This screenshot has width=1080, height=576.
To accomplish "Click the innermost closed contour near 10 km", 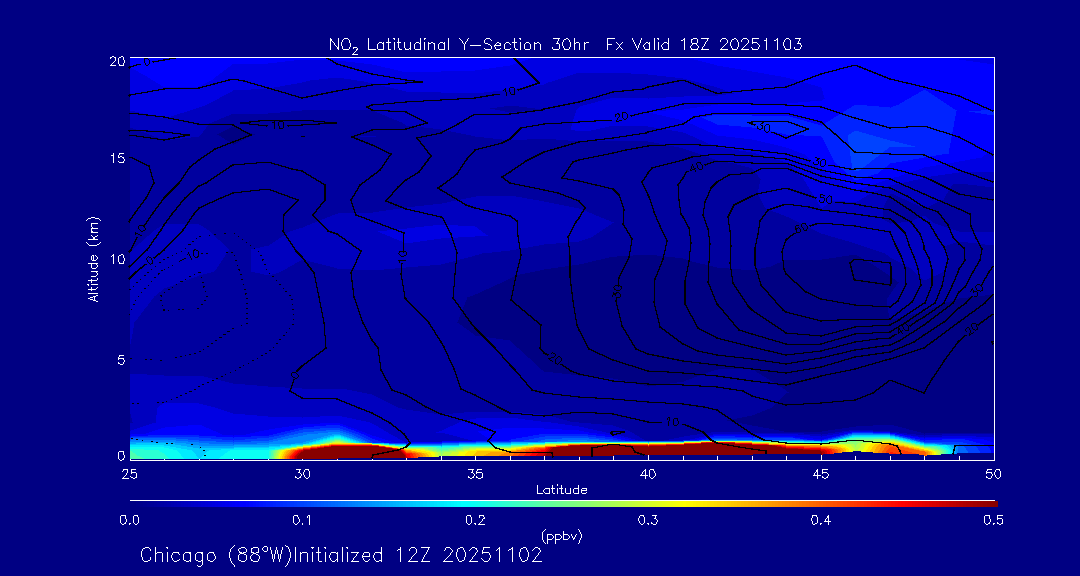I will coord(870,271).
